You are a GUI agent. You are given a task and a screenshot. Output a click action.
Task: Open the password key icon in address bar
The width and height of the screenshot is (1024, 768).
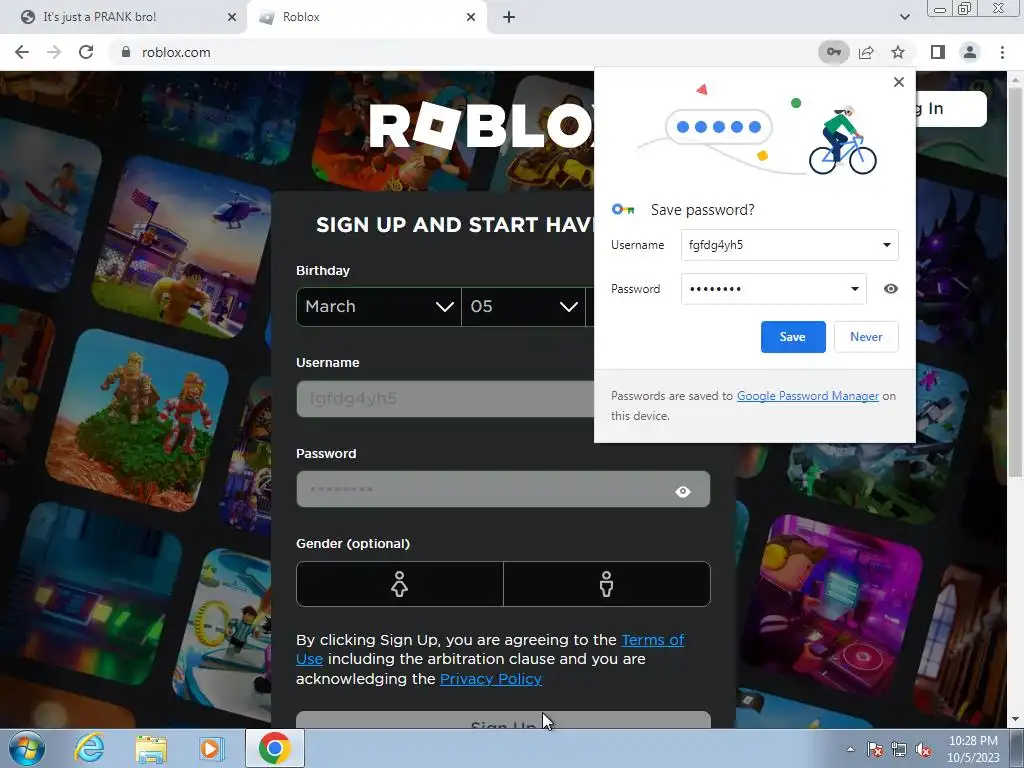point(833,52)
